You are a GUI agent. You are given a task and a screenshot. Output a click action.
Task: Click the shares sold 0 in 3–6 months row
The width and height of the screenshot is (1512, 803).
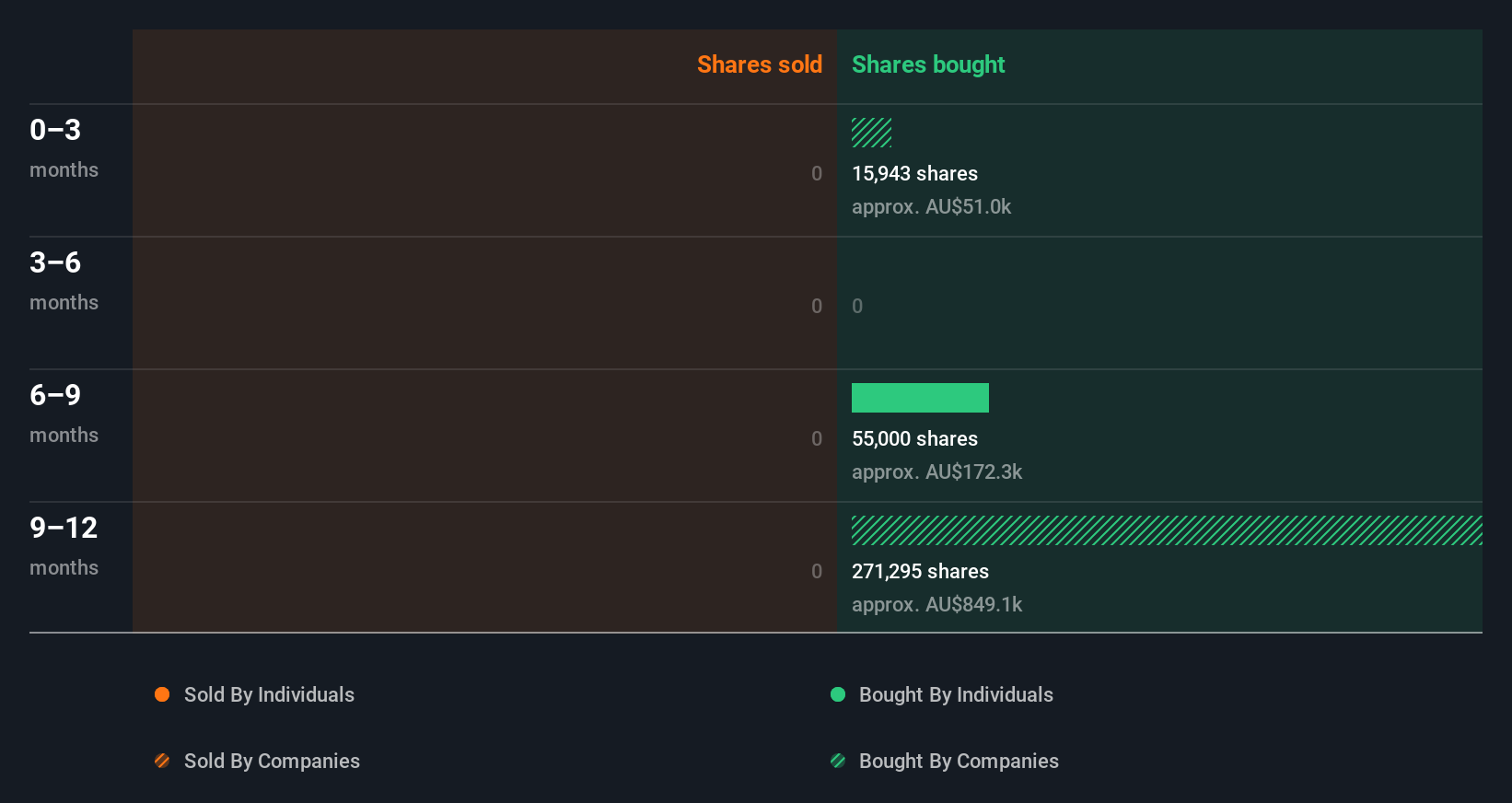pos(817,306)
